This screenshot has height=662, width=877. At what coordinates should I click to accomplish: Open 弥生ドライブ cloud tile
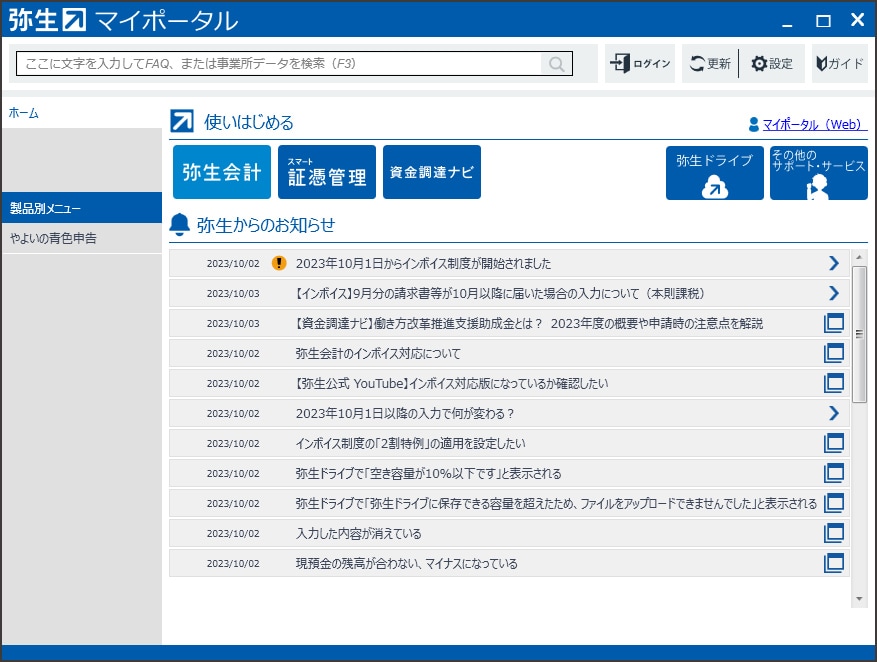click(714, 173)
